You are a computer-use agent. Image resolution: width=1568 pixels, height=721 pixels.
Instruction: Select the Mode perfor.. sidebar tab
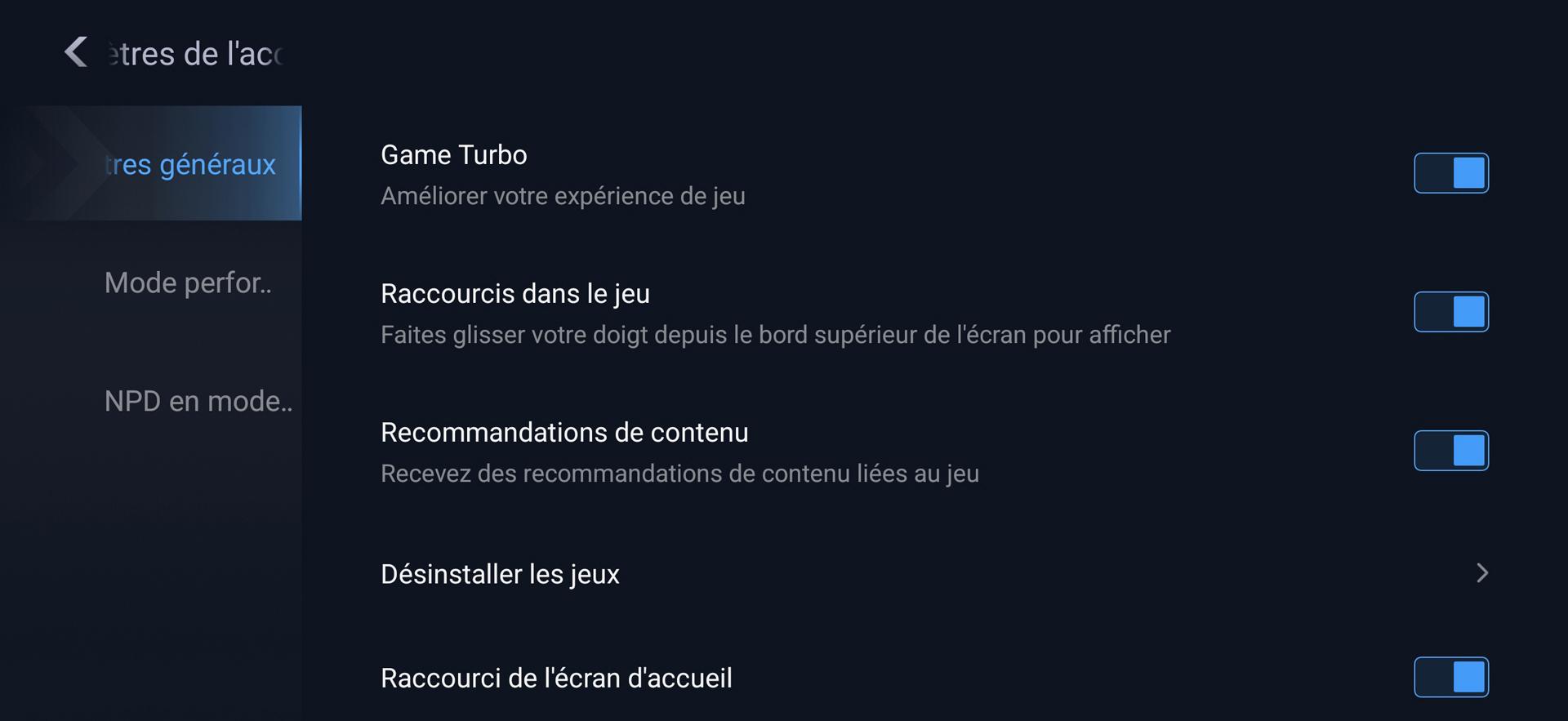[x=187, y=283]
